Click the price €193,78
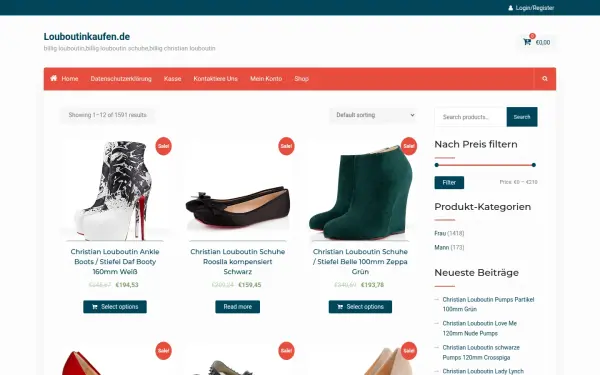Viewport: 600px width, 375px height. [372, 285]
